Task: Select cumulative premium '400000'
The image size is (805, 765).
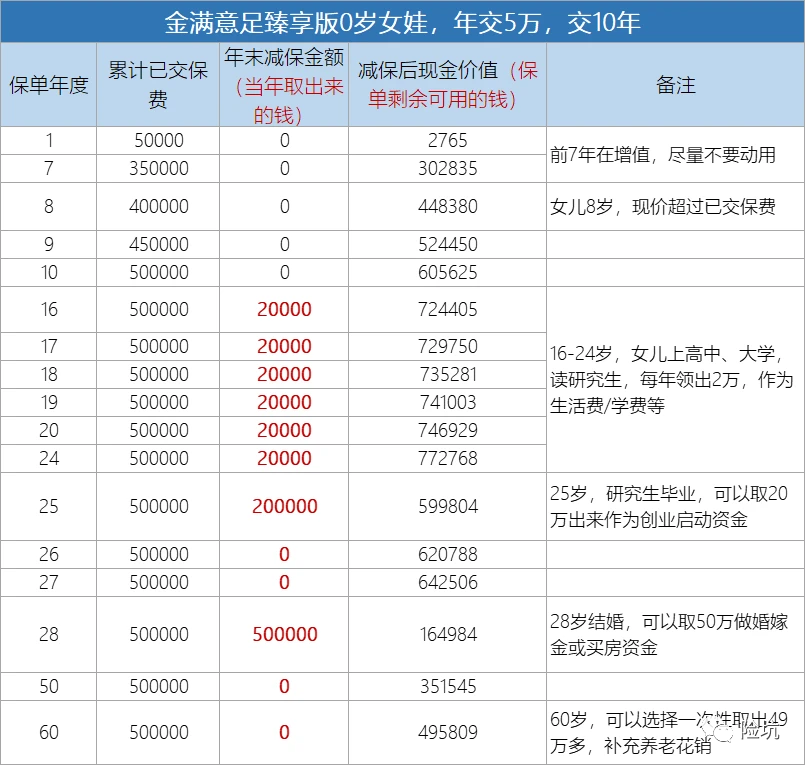Action: point(159,206)
